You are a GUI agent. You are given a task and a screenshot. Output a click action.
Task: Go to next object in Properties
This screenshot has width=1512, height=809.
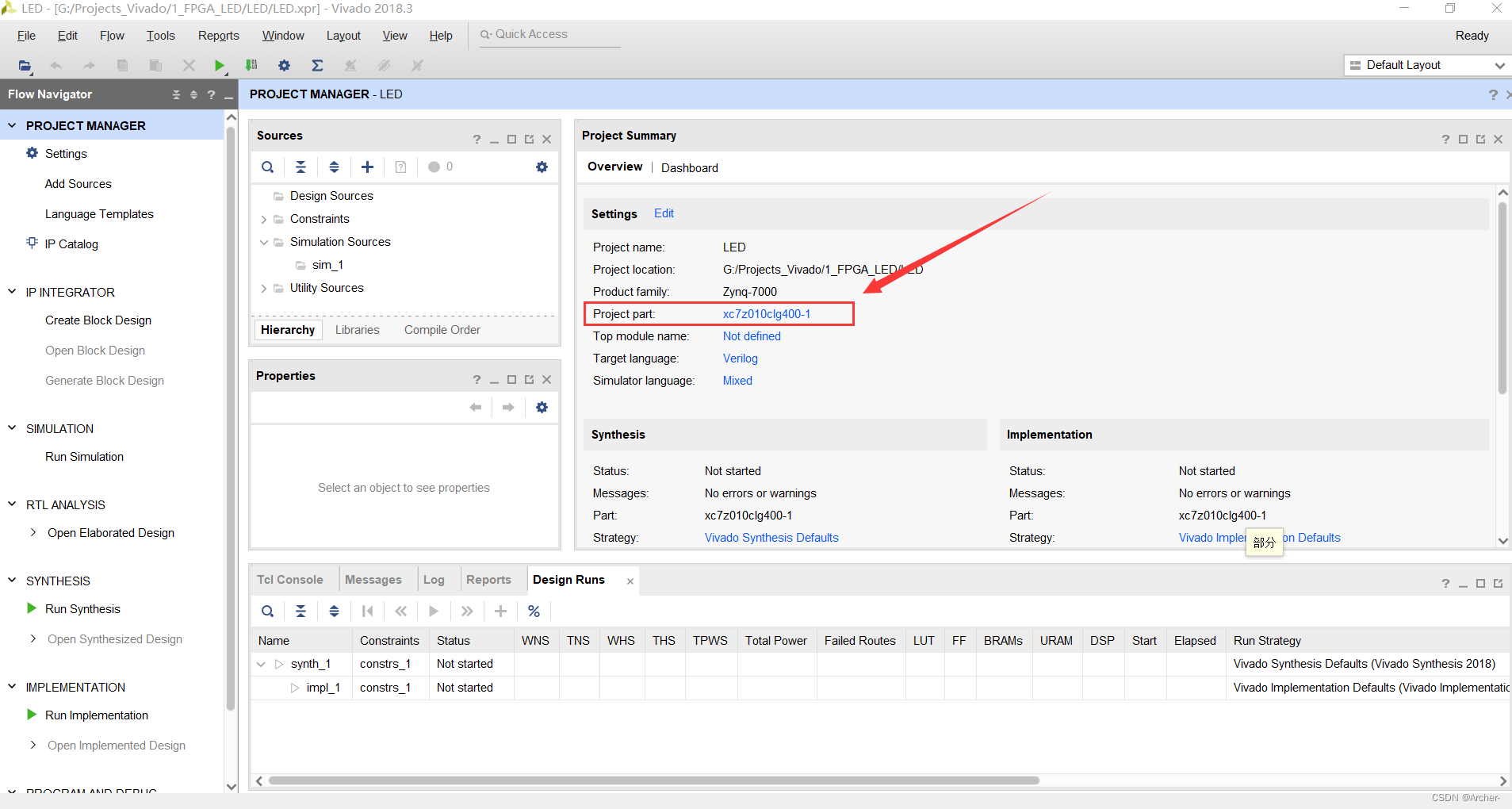click(508, 408)
